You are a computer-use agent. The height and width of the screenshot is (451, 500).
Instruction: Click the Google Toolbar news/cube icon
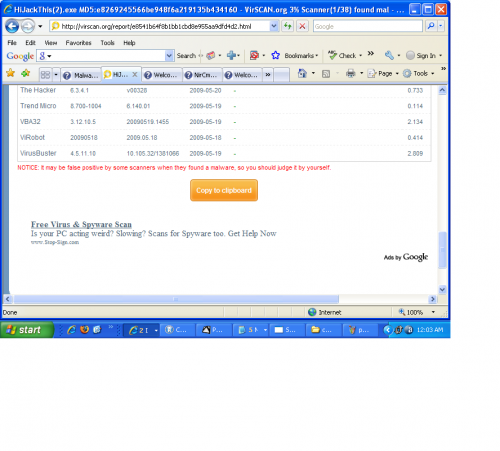211,56
